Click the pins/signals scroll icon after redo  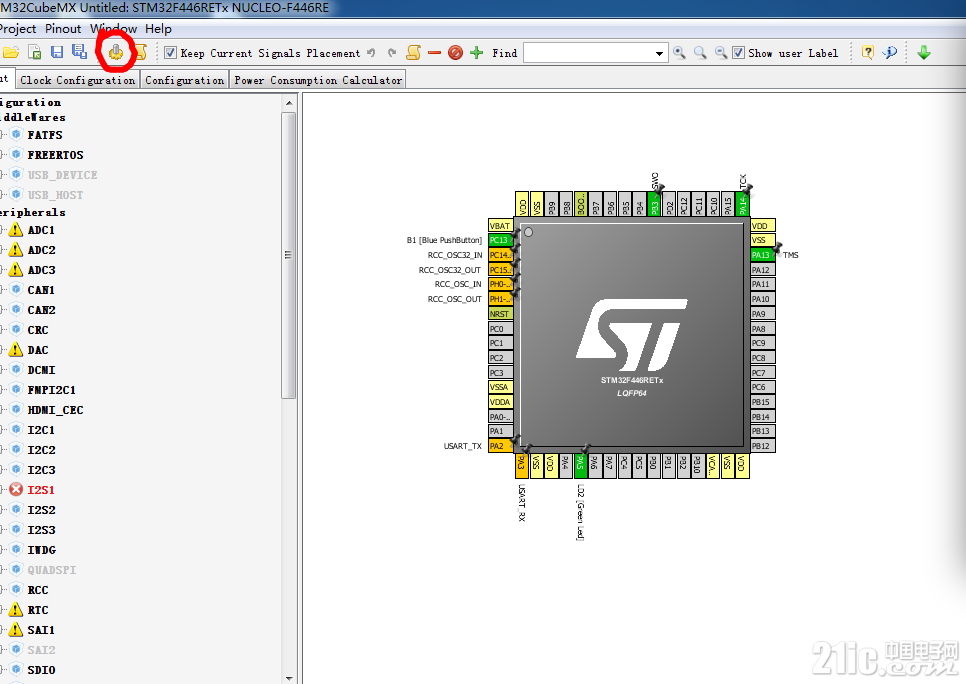coord(413,53)
